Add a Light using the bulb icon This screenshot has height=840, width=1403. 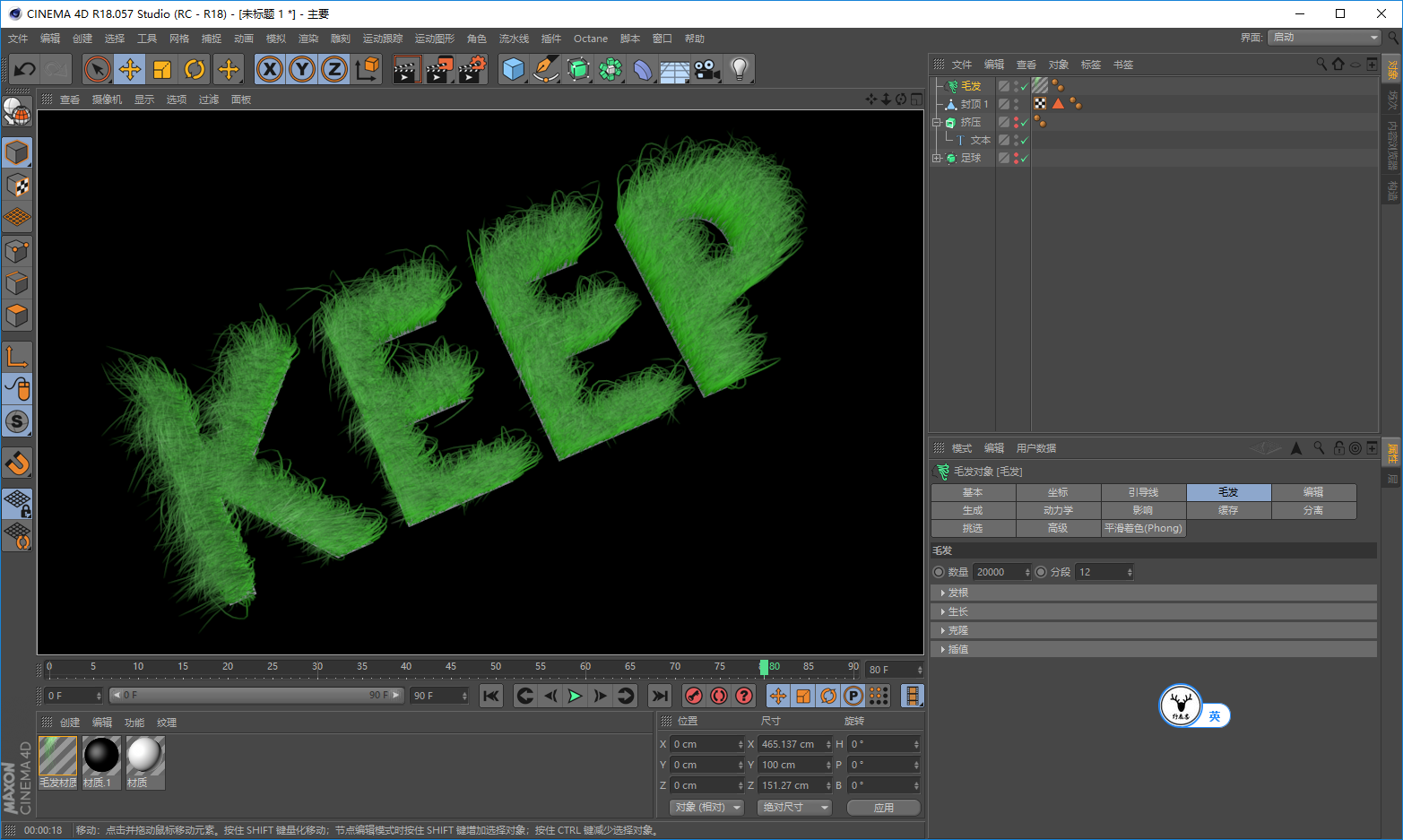[x=740, y=69]
